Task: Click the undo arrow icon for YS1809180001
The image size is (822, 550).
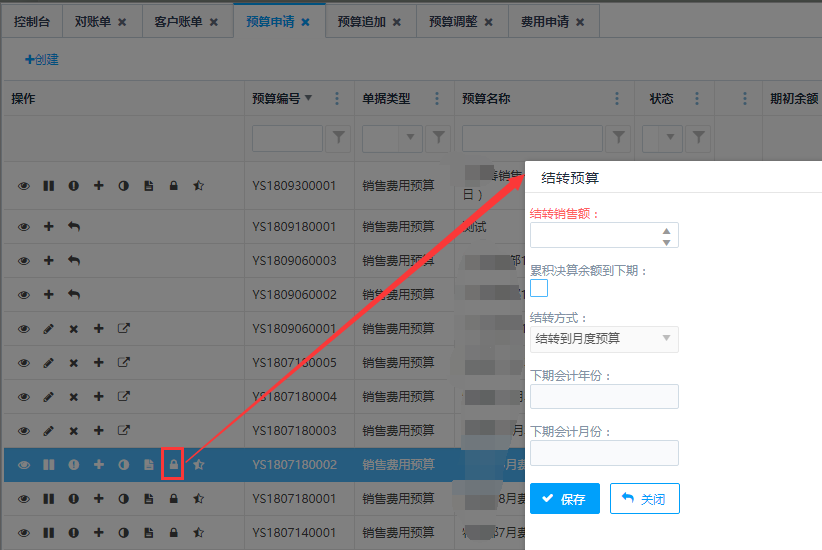Action: pyautogui.click(x=74, y=227)
